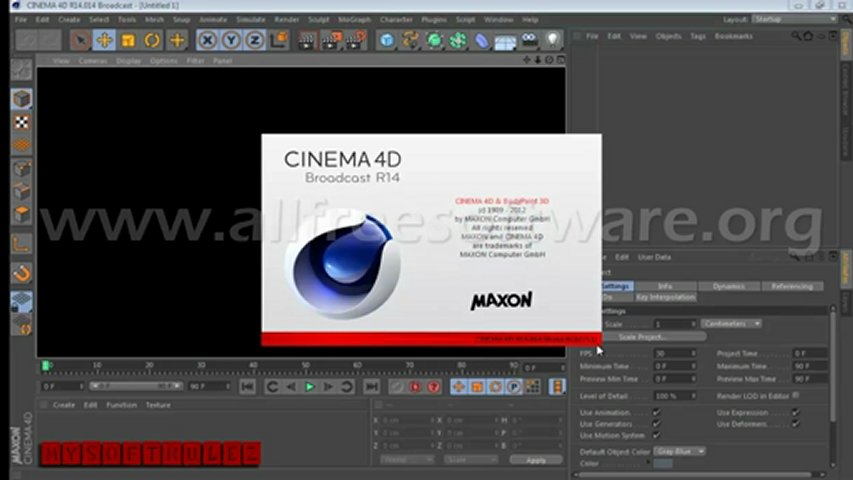Toggle Use Expression checkbox
This screenshot has width=853, height=480.
click(796, 412)
